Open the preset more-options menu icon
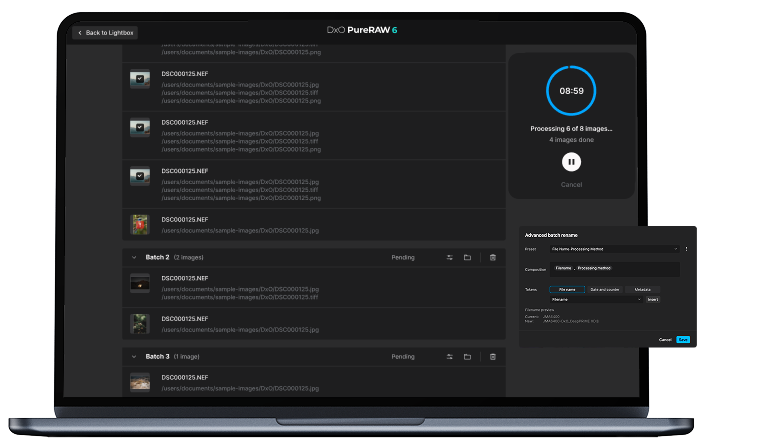773x438 pixels. pyautogui.click(x=686, y=248)
